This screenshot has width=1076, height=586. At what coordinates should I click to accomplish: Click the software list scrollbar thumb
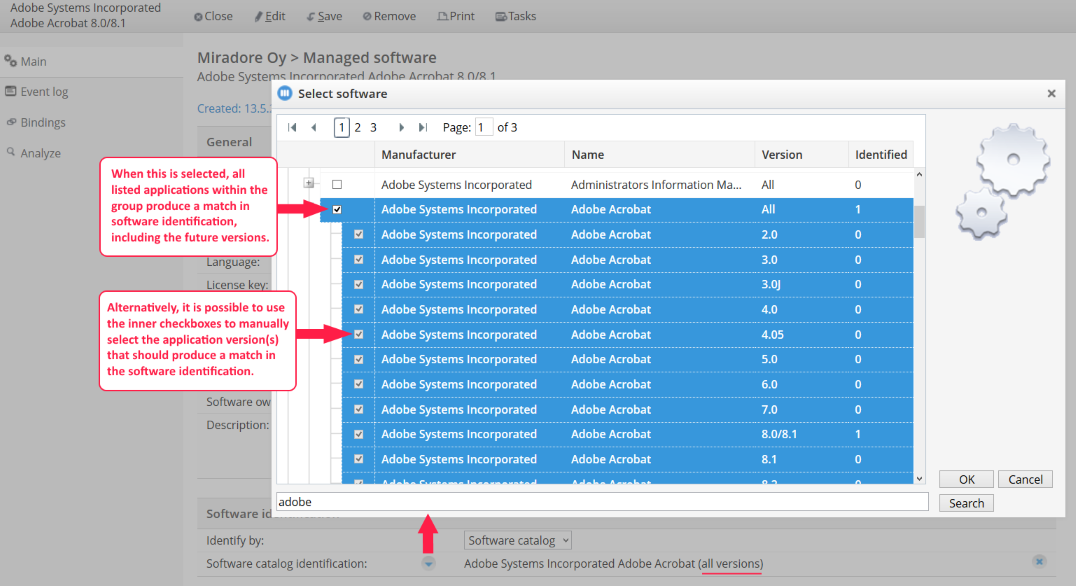[920, 222]
